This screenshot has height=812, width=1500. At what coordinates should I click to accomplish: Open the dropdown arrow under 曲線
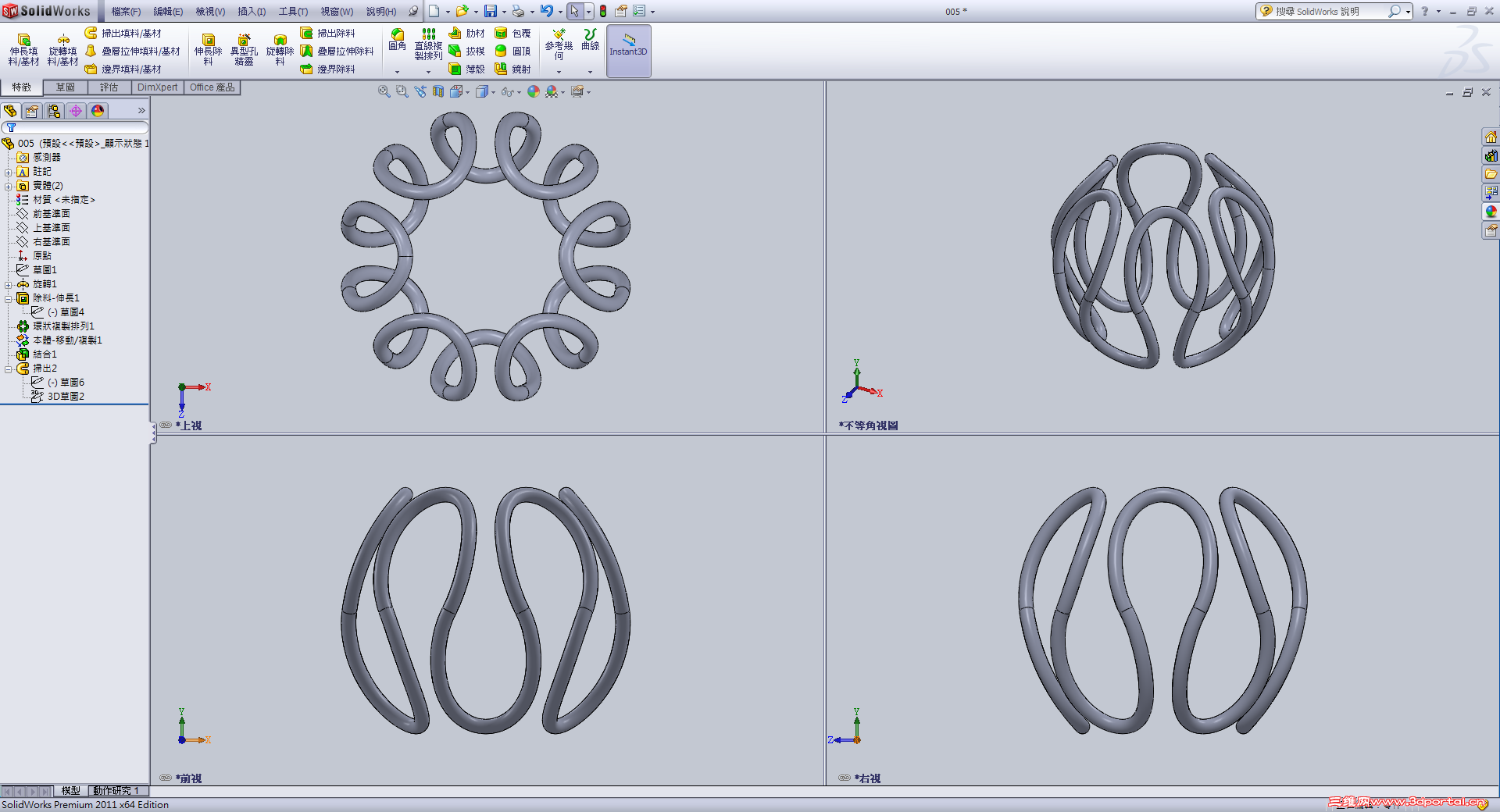[x=590, y=72]
